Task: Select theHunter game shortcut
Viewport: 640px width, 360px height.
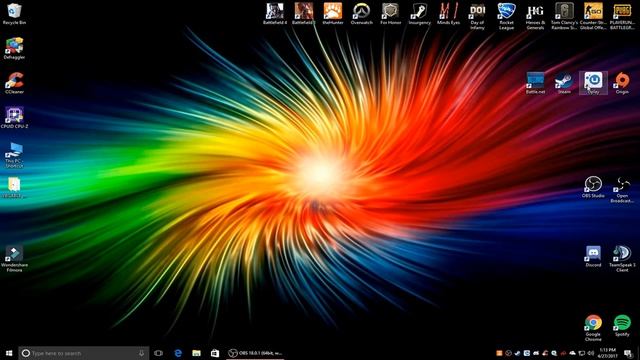Action: [x=333, y=13]
